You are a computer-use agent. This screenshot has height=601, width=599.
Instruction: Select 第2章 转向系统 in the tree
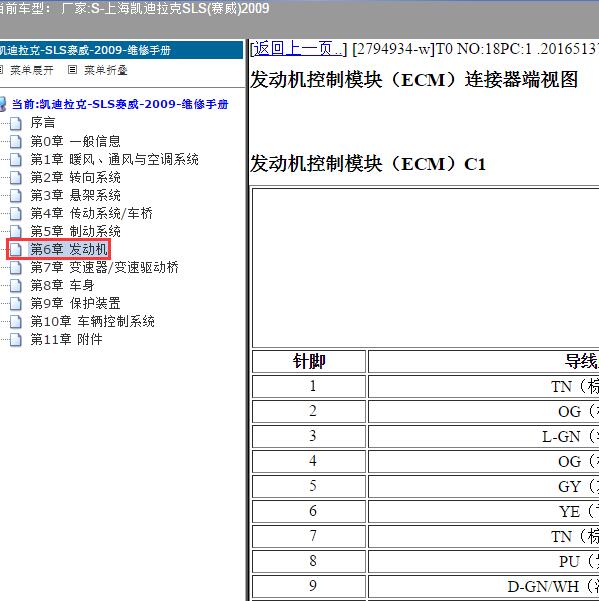click(75, 177)
